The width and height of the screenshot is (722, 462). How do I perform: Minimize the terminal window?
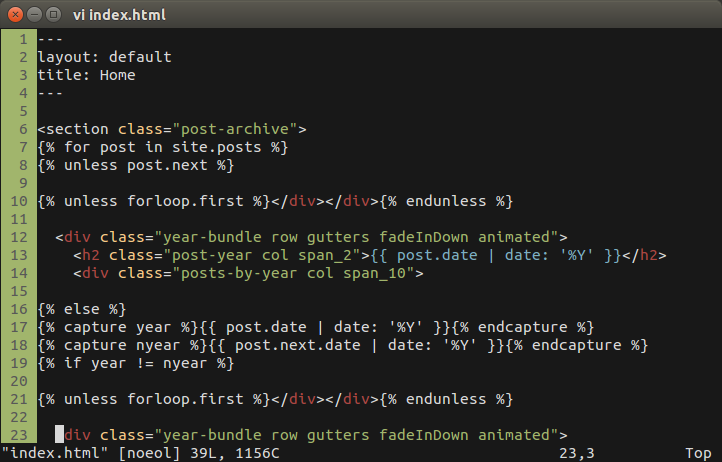point(35,15)
